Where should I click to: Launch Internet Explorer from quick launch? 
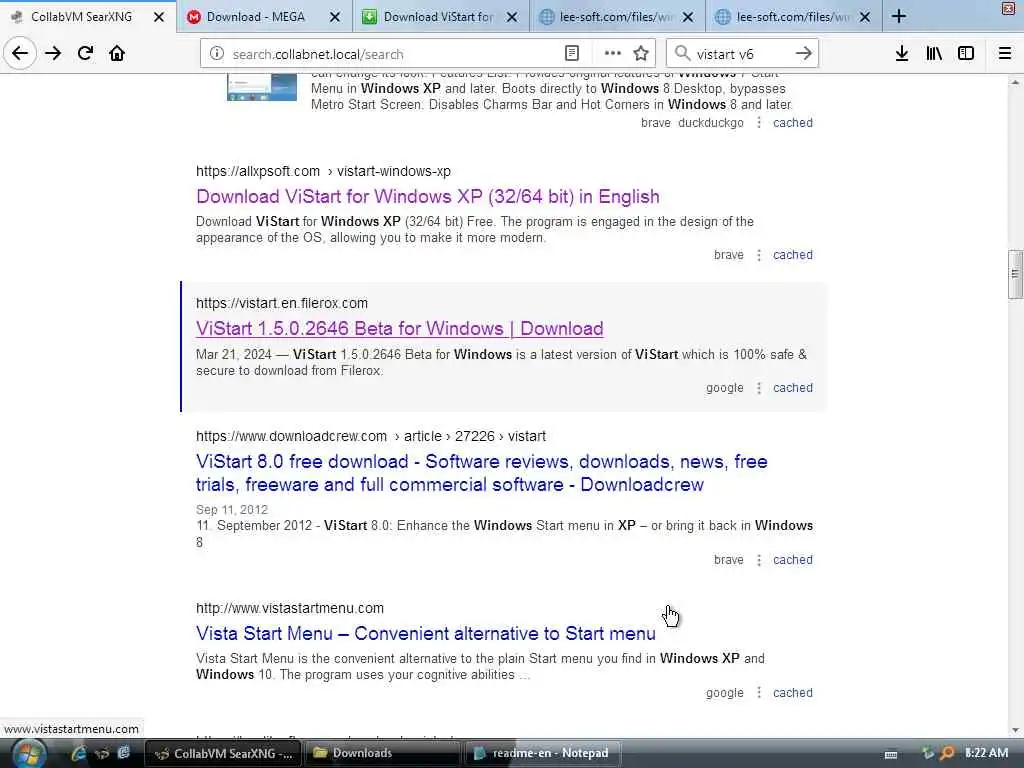click(x=78, y=753)
